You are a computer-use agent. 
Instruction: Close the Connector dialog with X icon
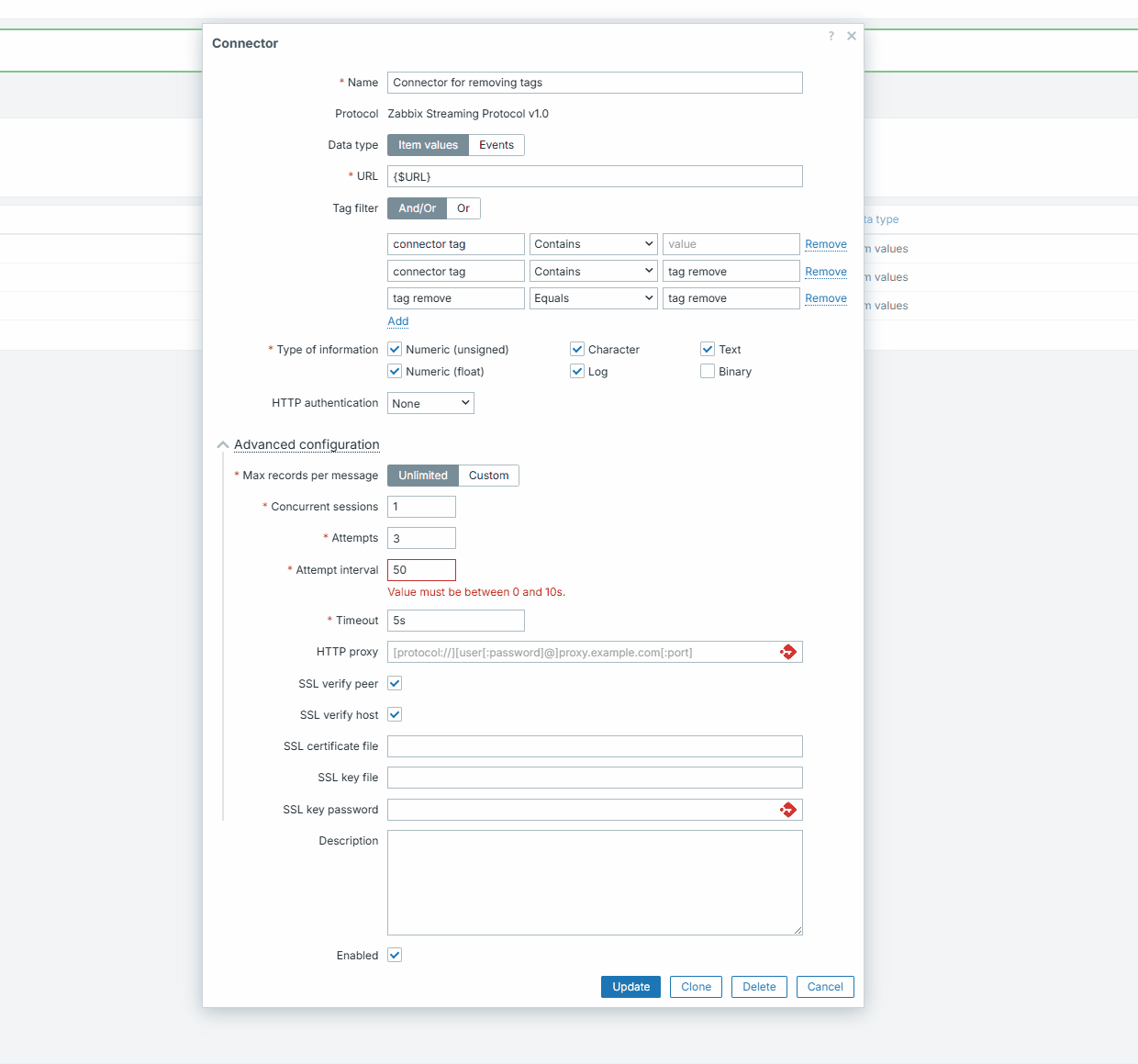pyautogui.click(x=852, y=36)
